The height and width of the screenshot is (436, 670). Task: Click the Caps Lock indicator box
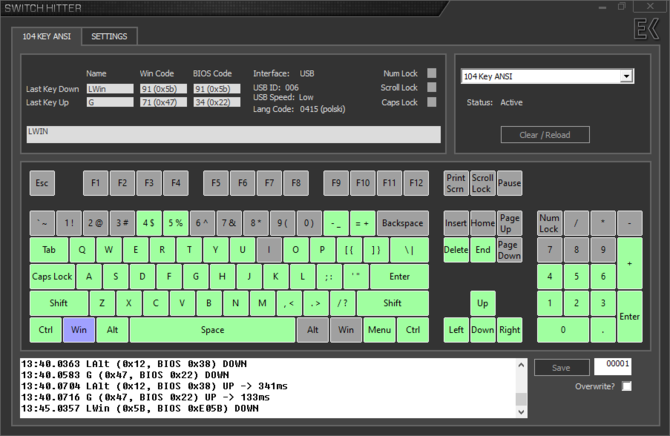tap(432, 102)
